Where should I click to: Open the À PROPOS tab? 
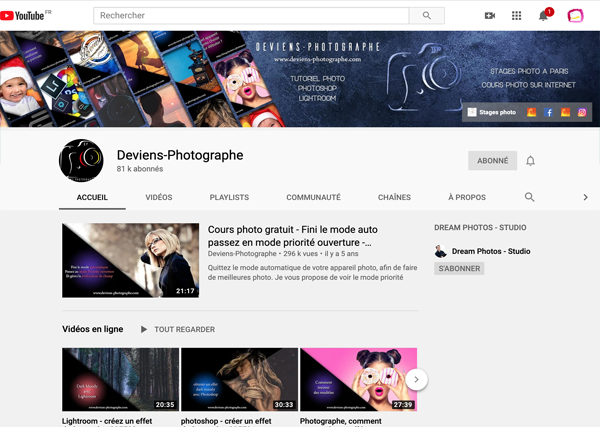click(x=467, y=197)
